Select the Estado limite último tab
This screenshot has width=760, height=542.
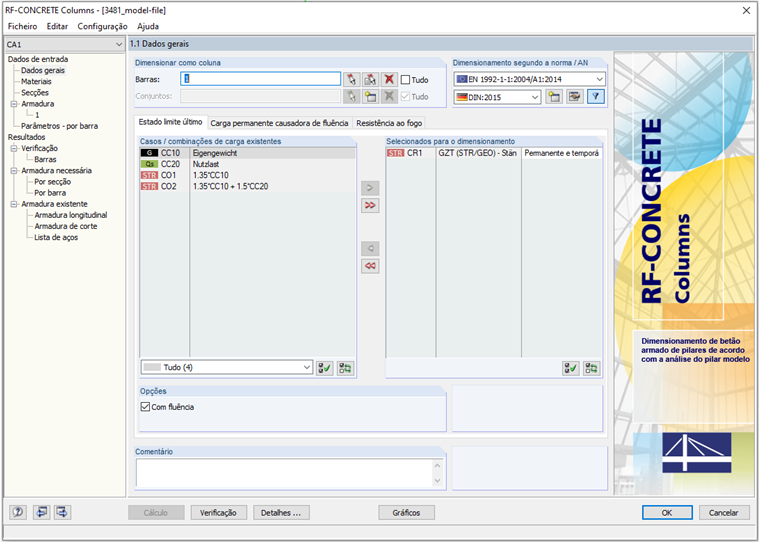[171, 122]
